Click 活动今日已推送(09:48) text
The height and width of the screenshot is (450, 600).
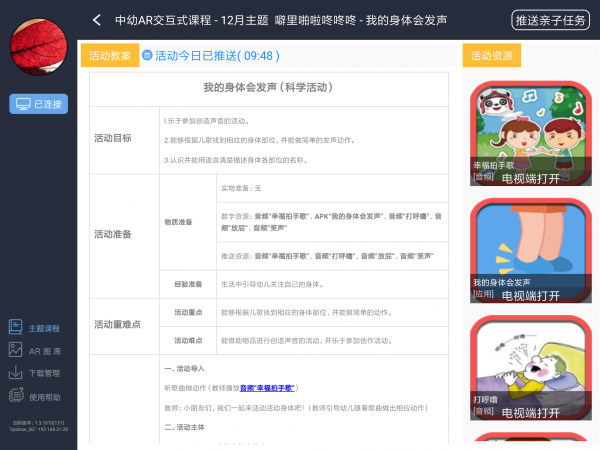(217, 56)
